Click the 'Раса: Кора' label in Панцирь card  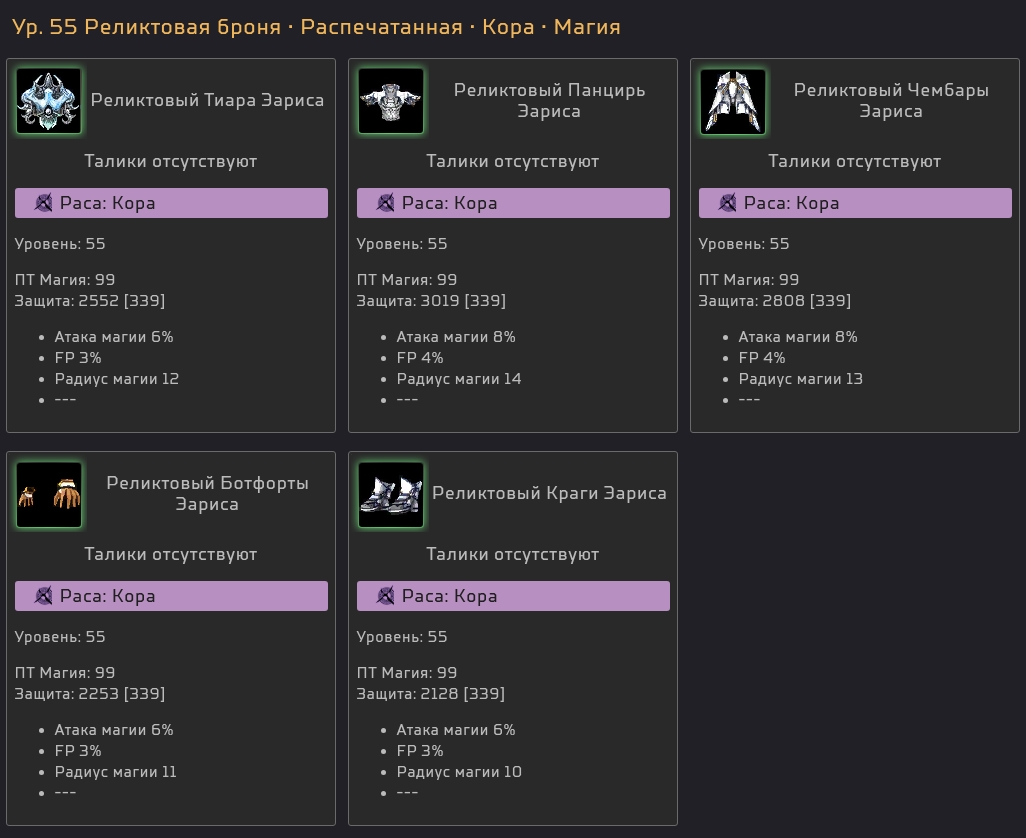click(450, 203)
